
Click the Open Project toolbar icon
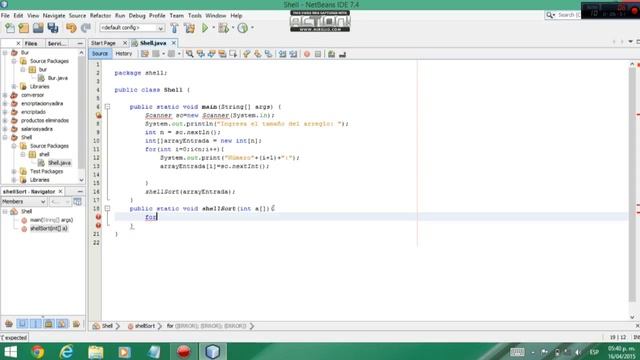tap(38, 28)
